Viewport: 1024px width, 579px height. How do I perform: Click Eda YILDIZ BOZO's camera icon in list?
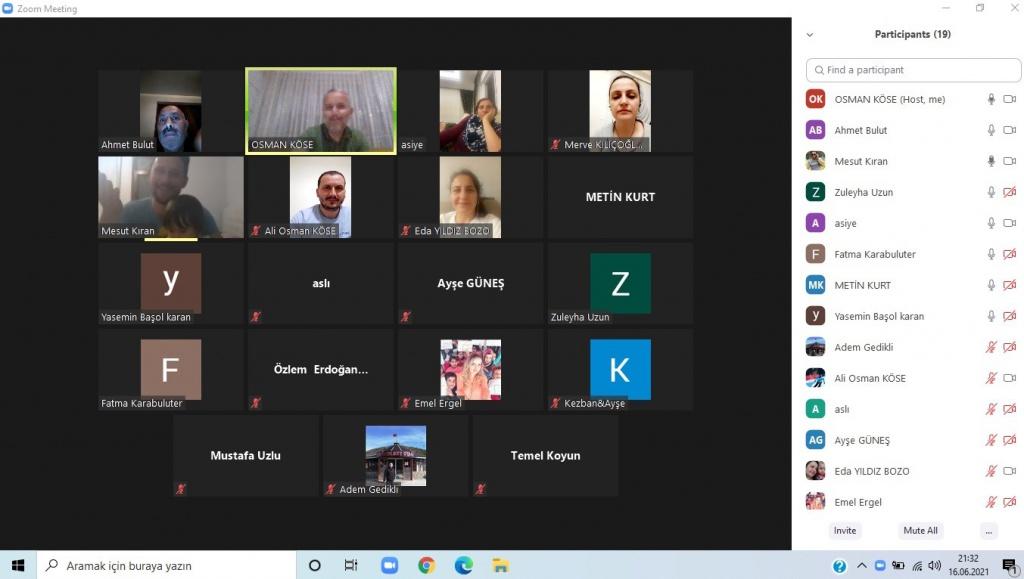click(x=1010, y=471)
